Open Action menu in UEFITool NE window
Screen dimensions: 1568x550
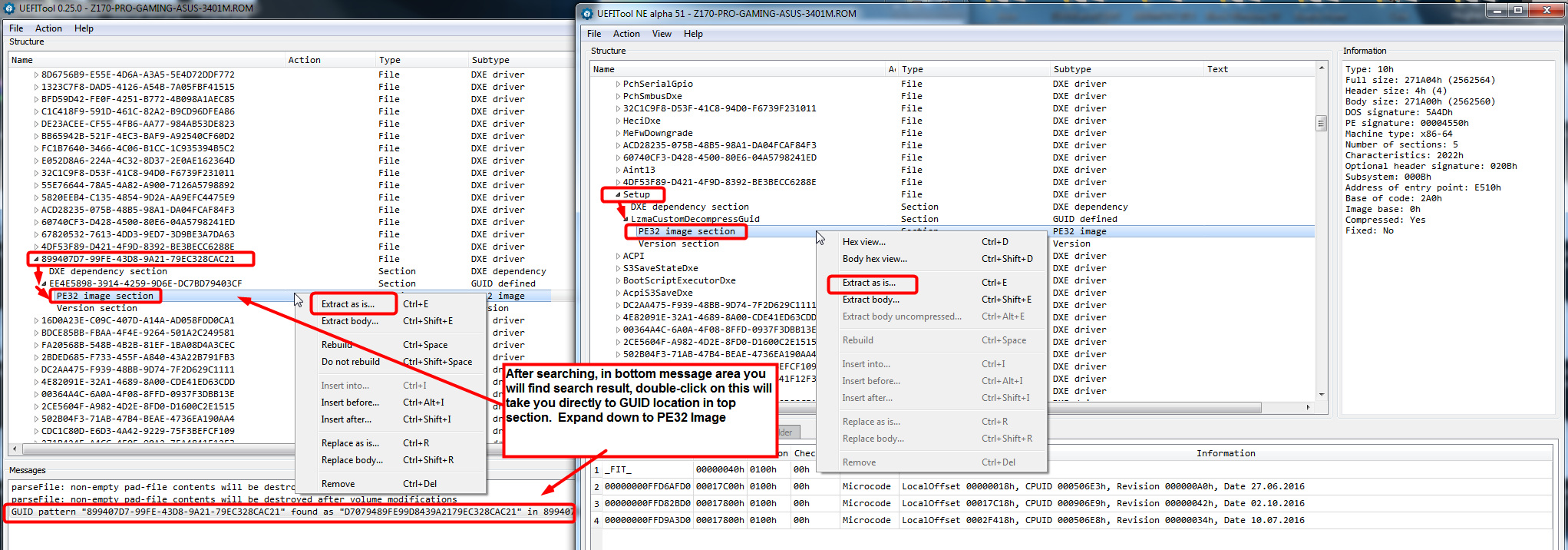[x=626, y=34]
